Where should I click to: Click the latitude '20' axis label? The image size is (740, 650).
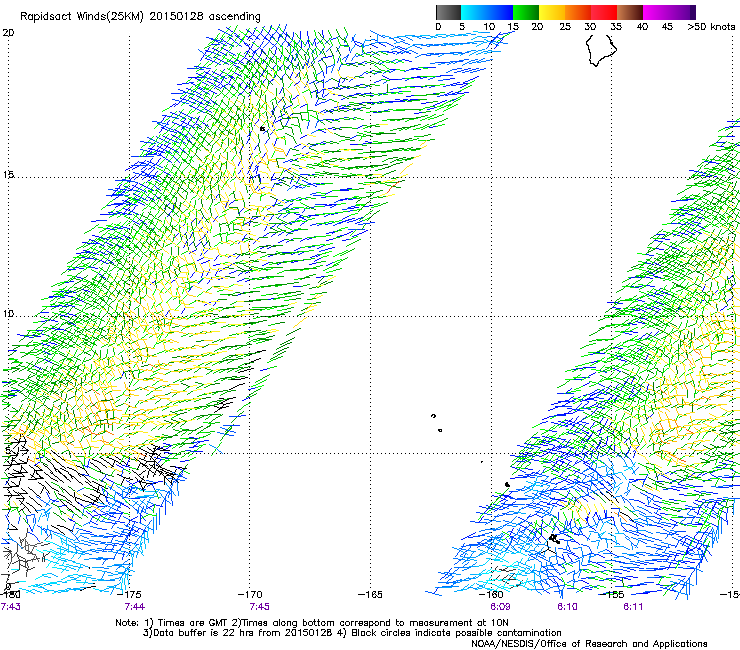tap(8, 33)
